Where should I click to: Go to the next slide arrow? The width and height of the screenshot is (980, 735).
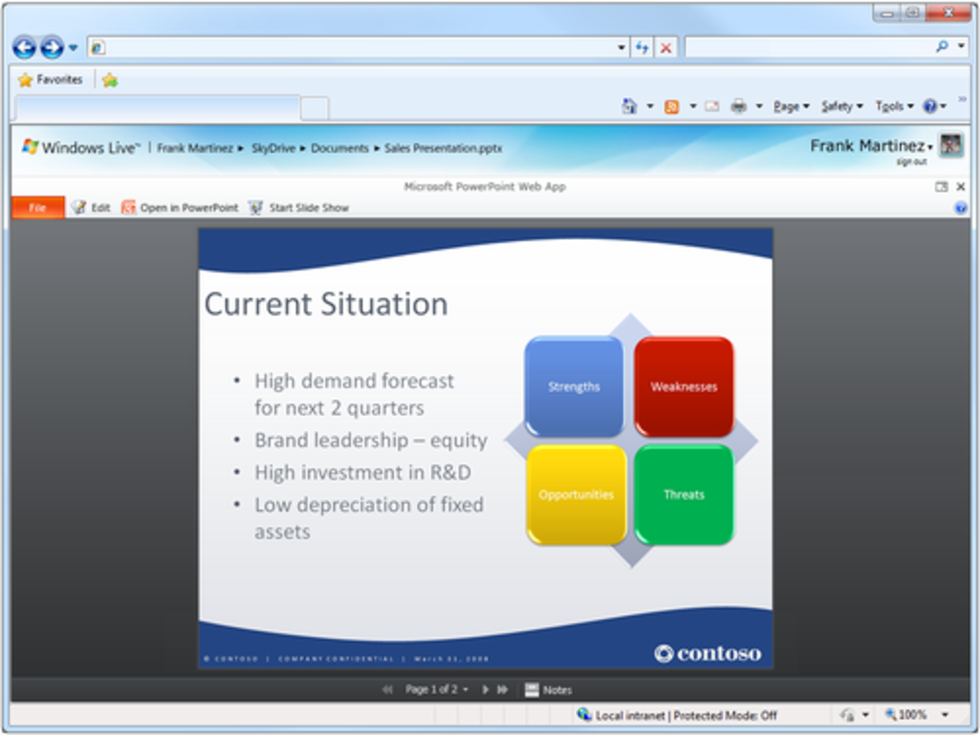click(486, 689)
